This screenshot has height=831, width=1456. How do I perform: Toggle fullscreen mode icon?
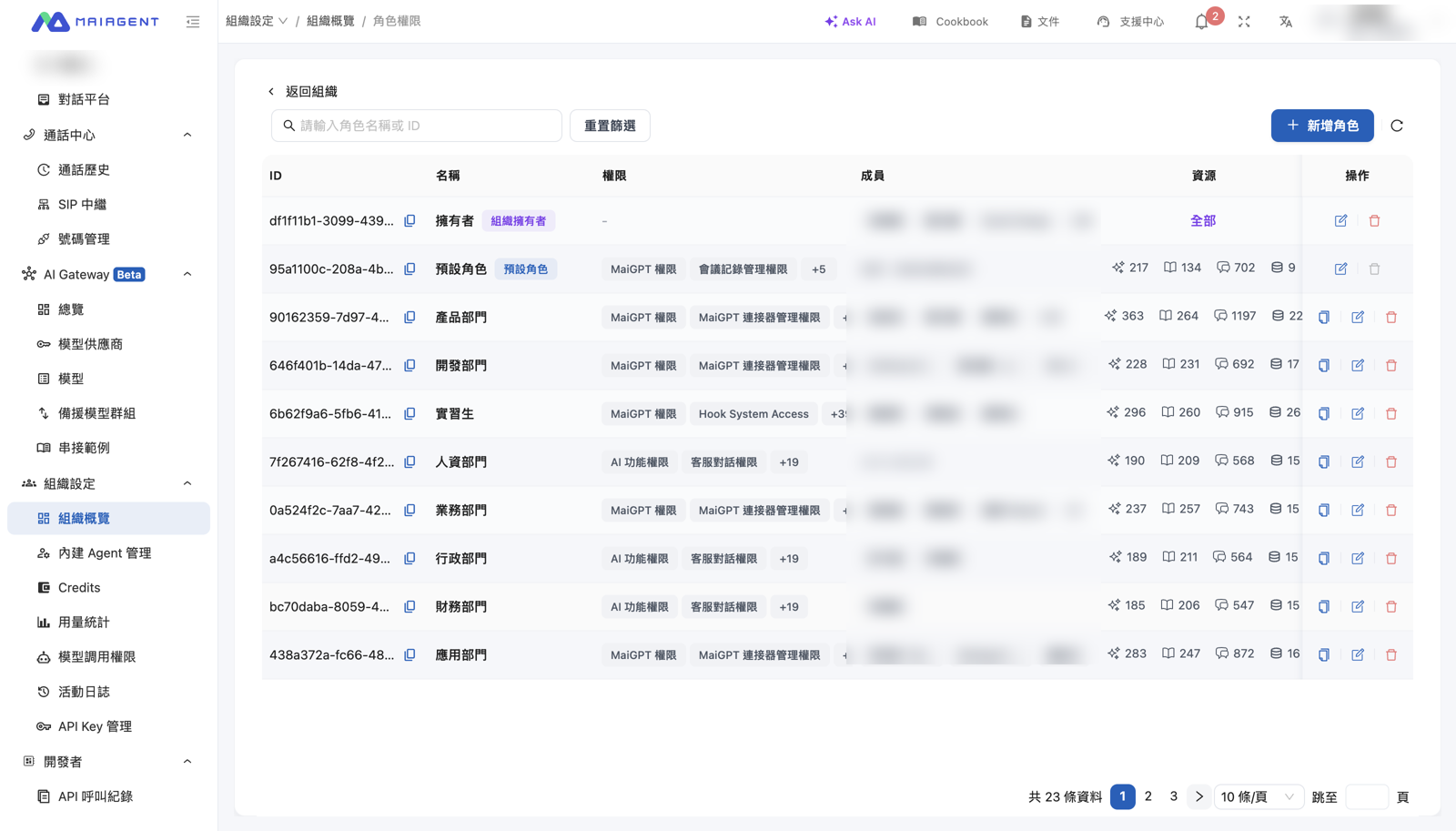(x=1244, y=21)
